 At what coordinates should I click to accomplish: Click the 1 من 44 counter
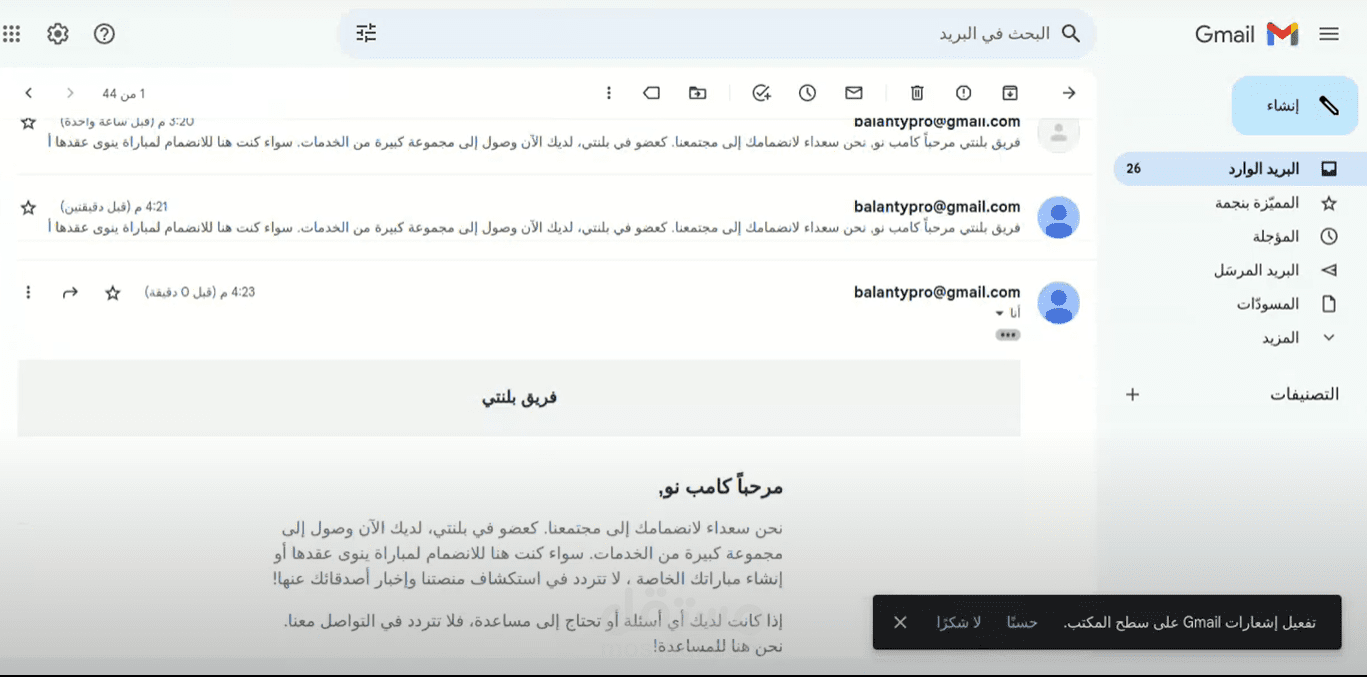coord(124,94)
